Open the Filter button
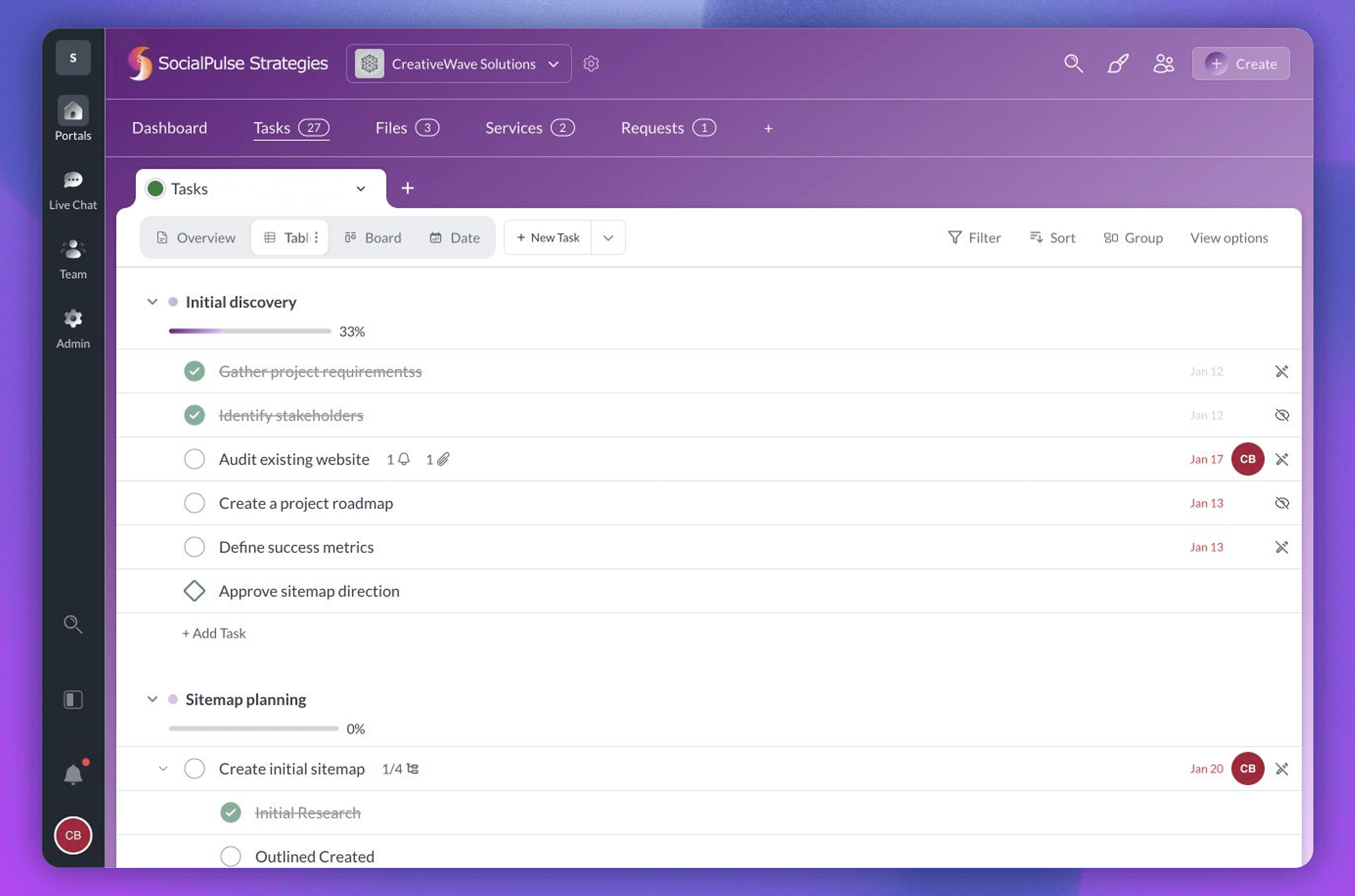 (x=974, y=238)
